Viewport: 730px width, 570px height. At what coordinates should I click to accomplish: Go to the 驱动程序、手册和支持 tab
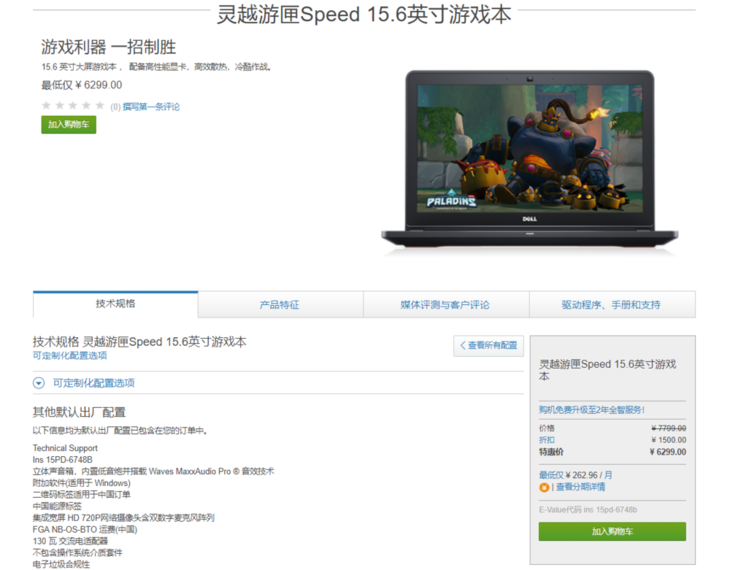coord(611,305)
